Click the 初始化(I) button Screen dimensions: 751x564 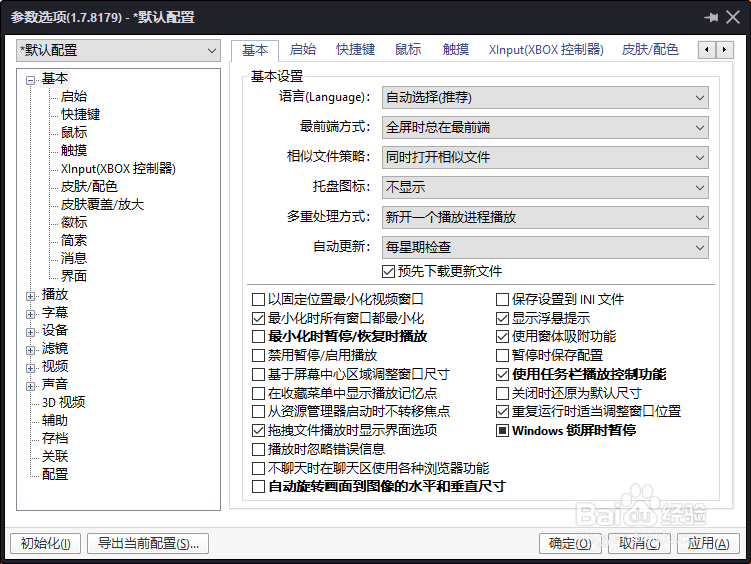pyautogui.click(x=46, y=544)
